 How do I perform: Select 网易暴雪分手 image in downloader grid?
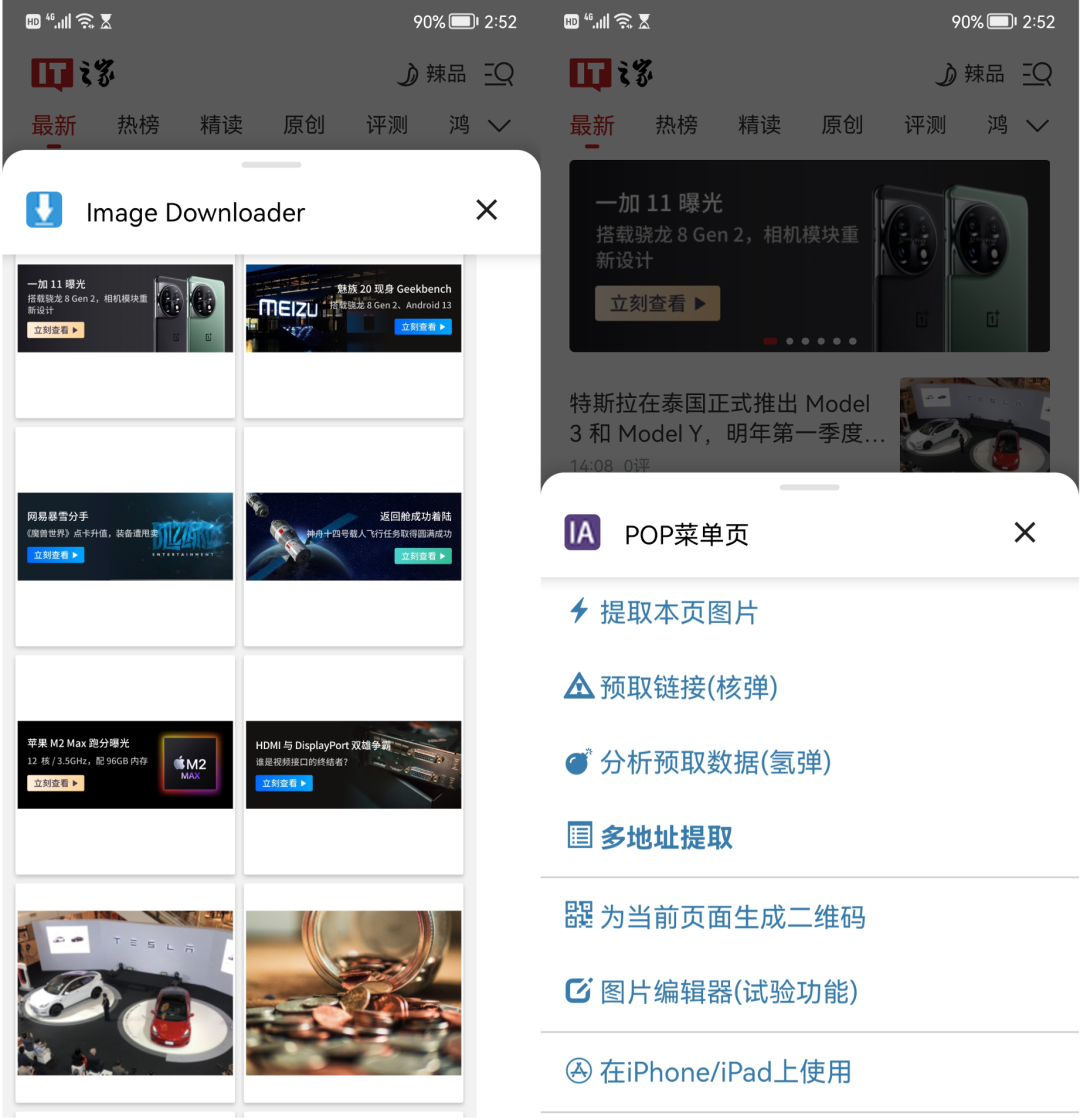click(125, 536)
